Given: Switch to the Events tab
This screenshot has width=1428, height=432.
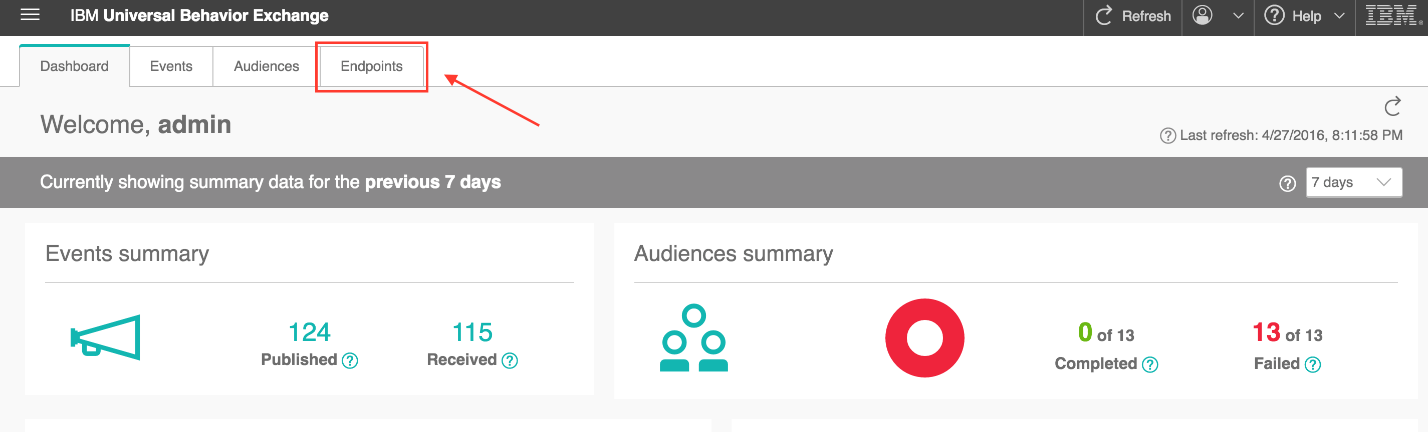Looking at the screenshot, I should (171, 66).
